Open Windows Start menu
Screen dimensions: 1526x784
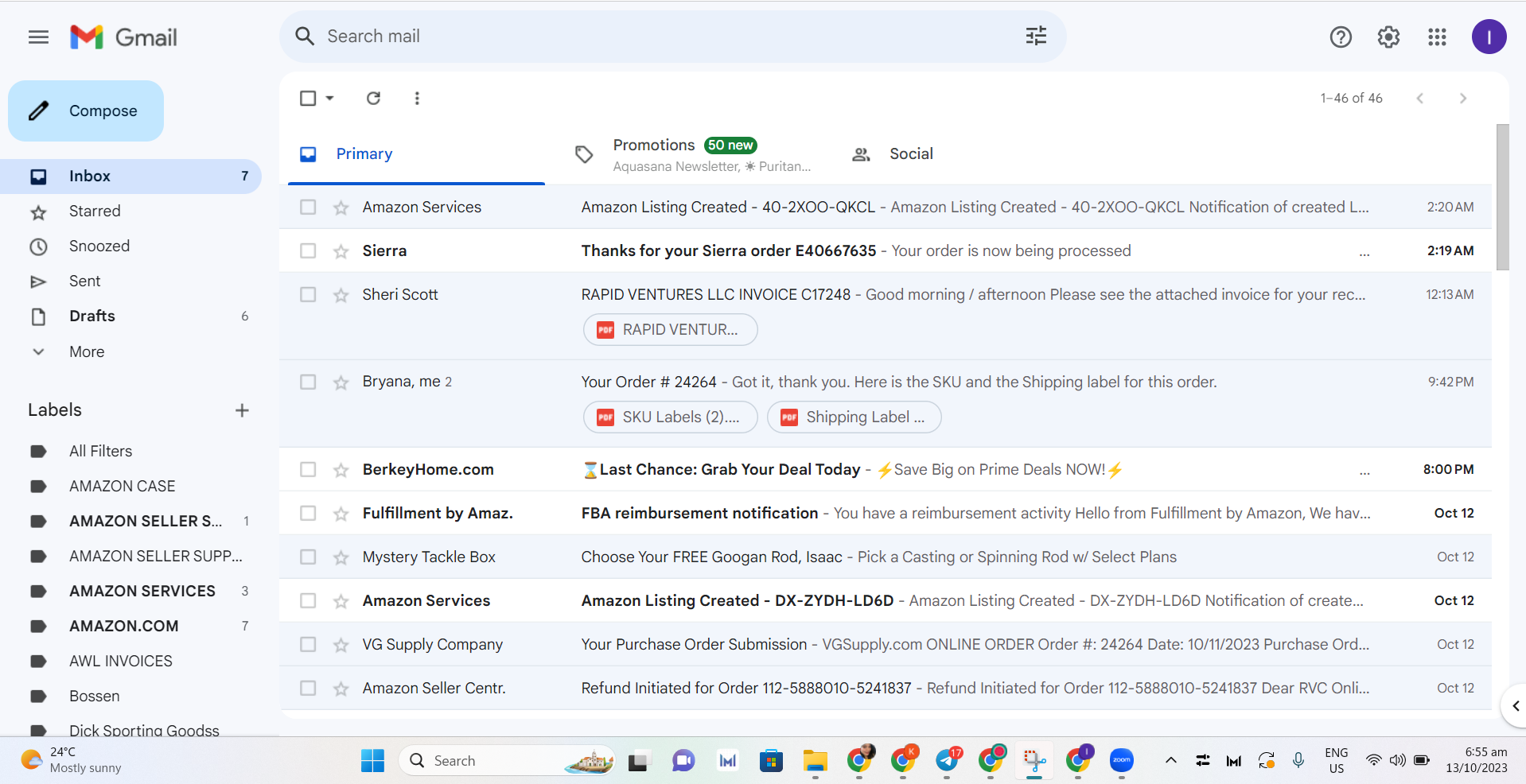[372, 761]
